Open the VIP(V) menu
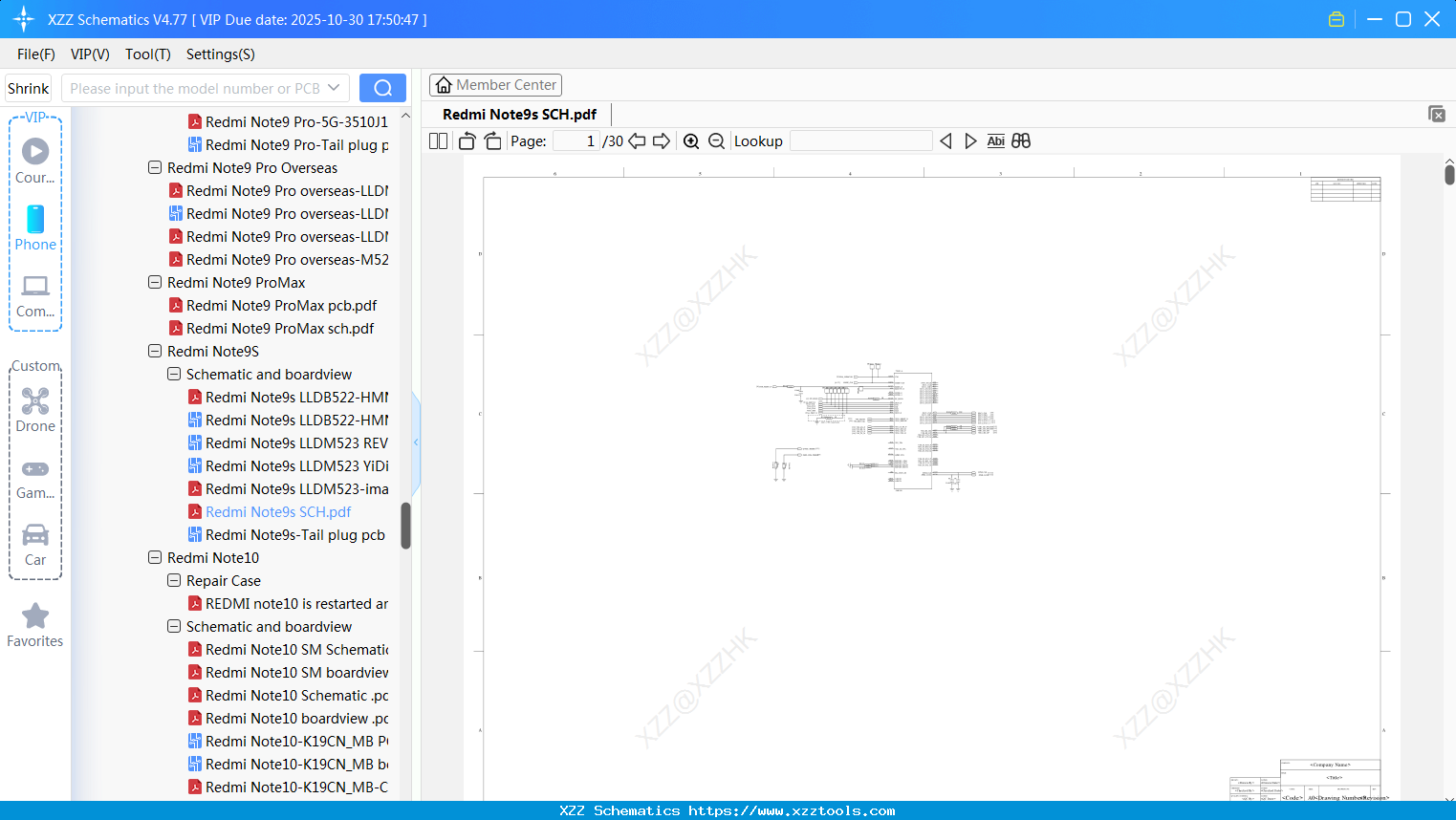The image size is (1456, 820). click(x=90, y=54)
